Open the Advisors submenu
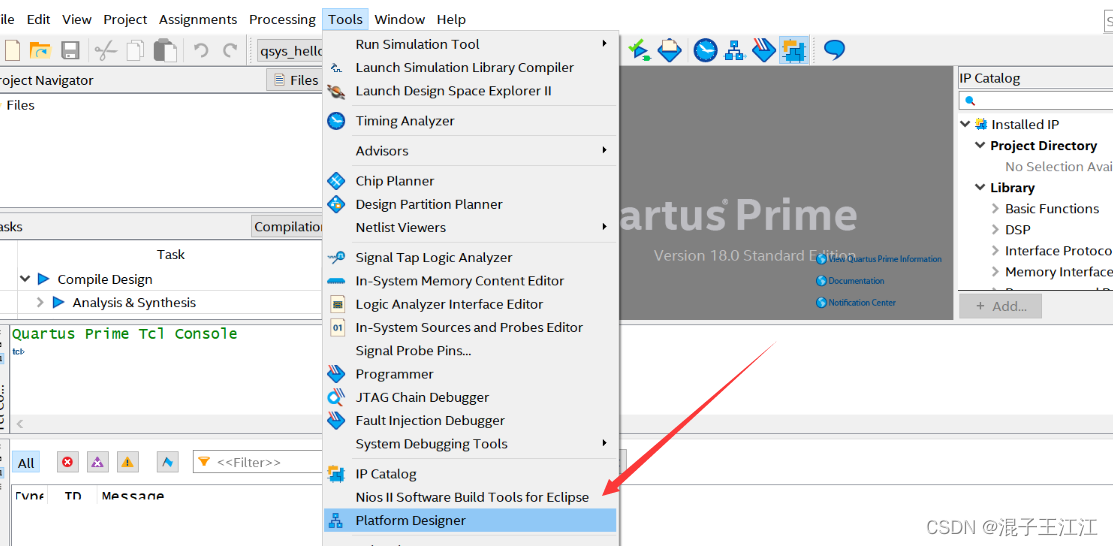The image size is (1113, 546). [x=471, y=151]
